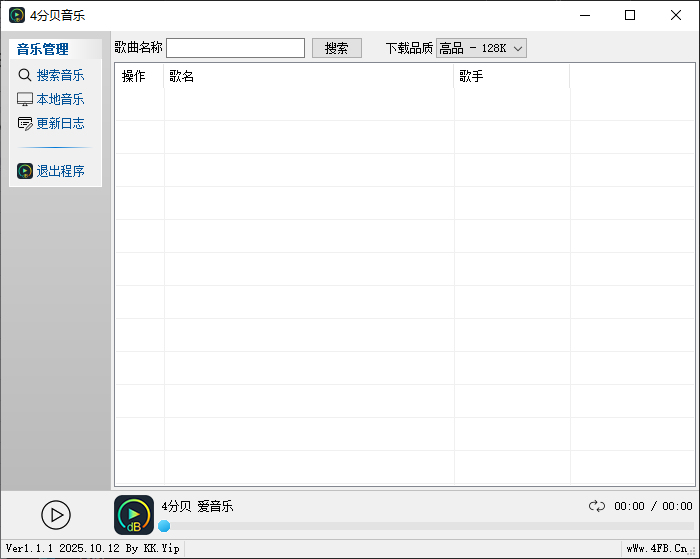Click the monitor icon beside 本地音乐
Screen dimensions: 700x559
(x=25, y=99)
